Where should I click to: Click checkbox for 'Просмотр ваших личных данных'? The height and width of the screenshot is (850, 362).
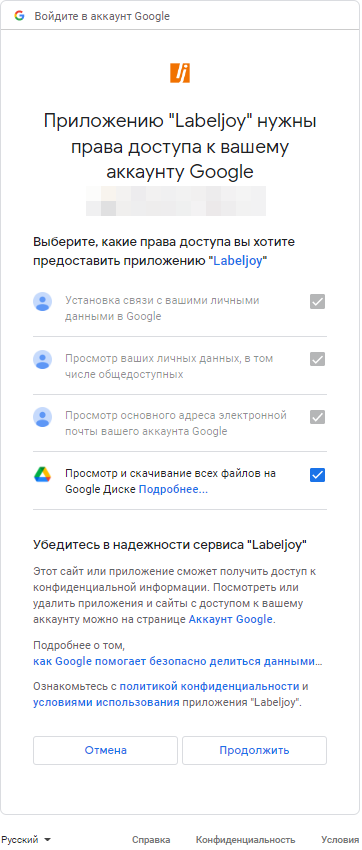pos(317,359)
